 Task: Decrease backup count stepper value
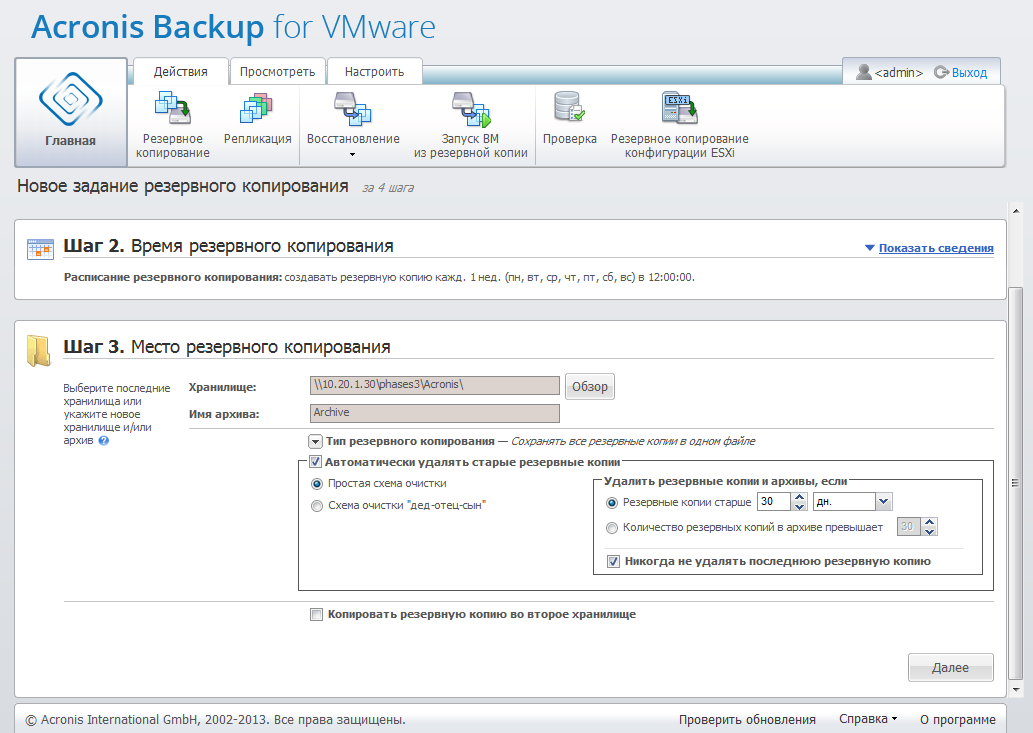click(930, 531)
